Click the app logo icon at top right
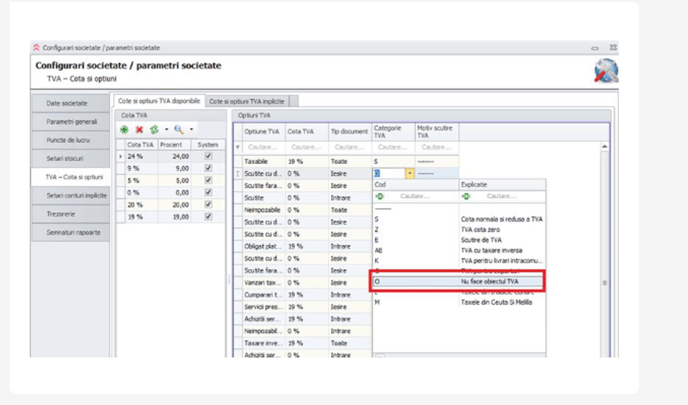 click(x=606, y=70)
